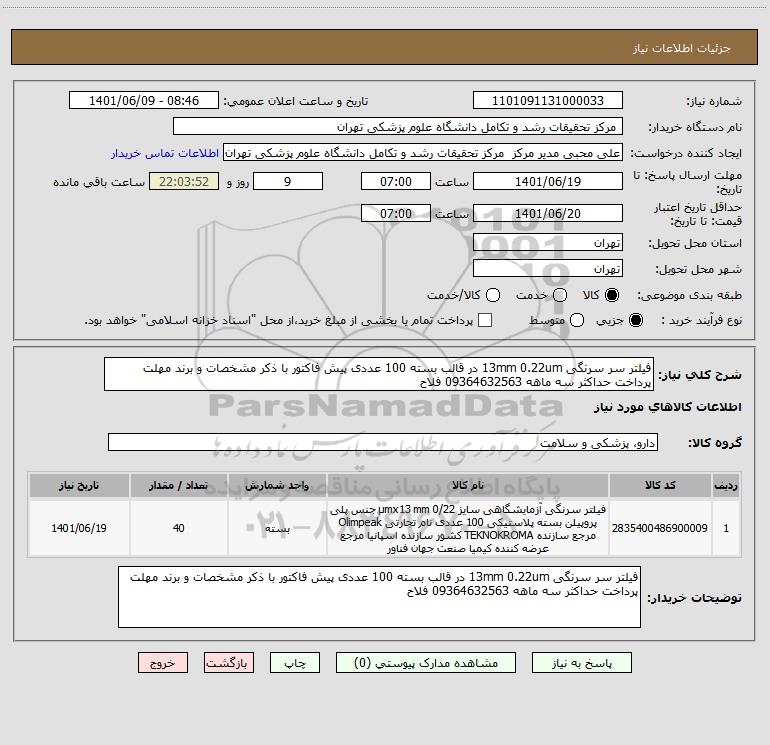Viewport: 770px width, 745px height.
Task: Select the کالا/خدمت radio button
Action: (x=493, y=295)
